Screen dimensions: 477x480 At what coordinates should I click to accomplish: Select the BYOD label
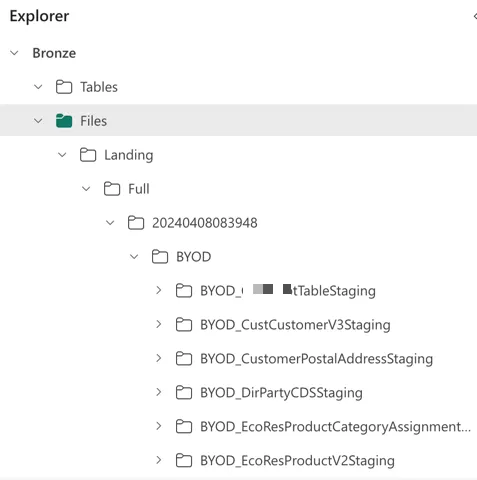(194, 257)
